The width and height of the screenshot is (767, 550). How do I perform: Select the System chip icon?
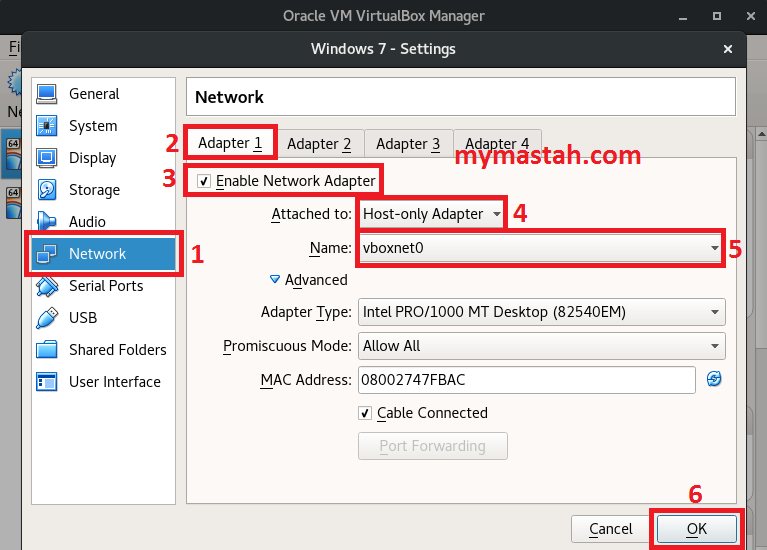click(x=46, y=126)
